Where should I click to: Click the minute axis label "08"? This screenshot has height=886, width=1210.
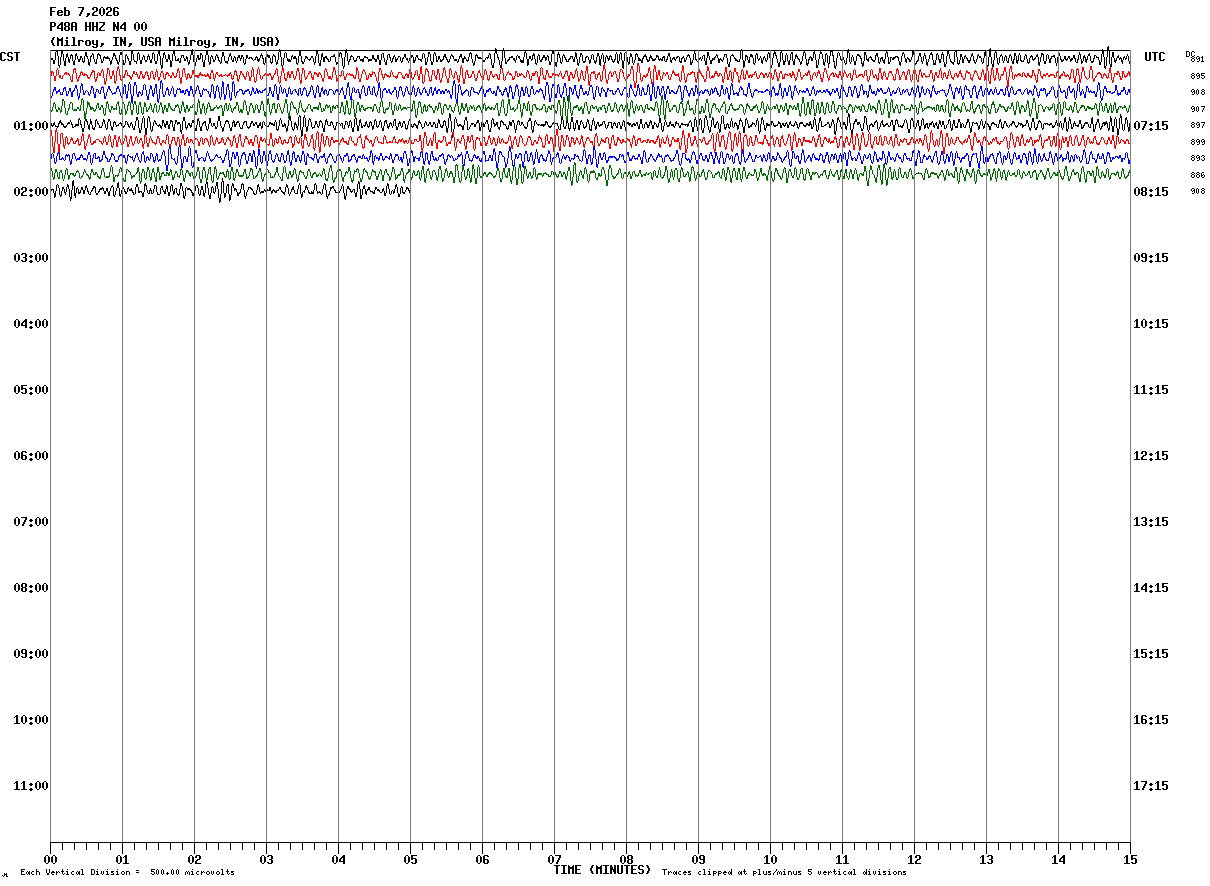[626, 859]
